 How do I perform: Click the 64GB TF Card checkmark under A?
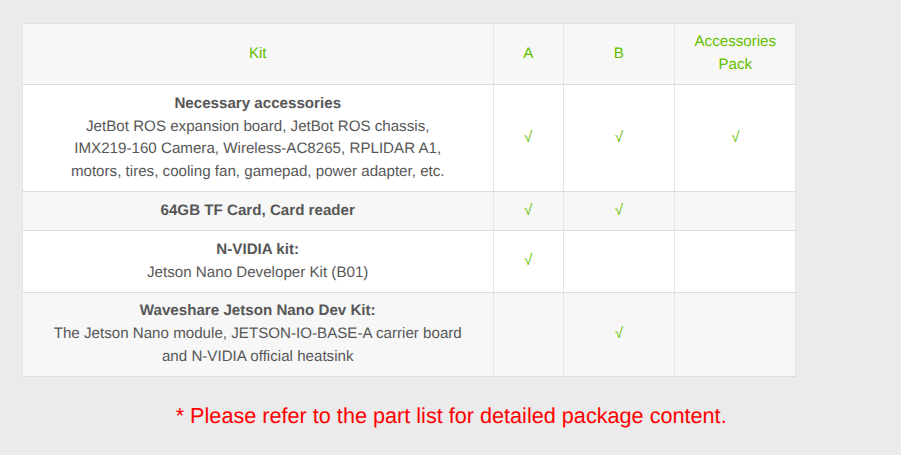click(x=528, y=210)
